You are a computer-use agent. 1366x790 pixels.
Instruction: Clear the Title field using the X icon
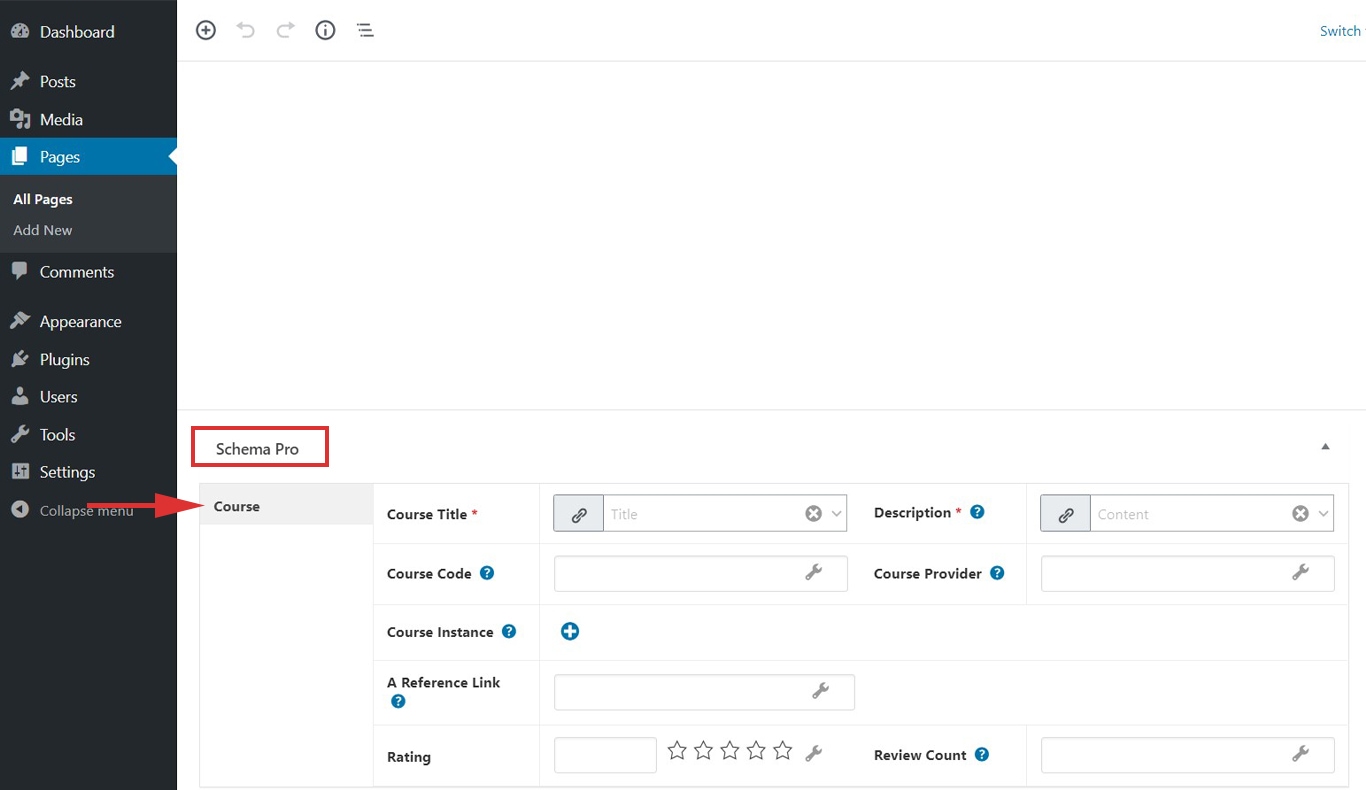(812, 513)
